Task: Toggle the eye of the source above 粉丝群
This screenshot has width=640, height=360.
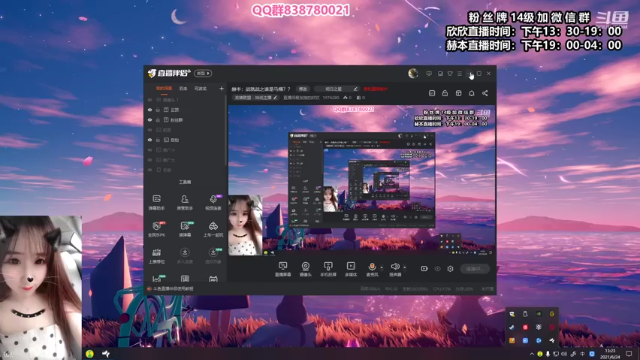Action: [x=150, y=110]
